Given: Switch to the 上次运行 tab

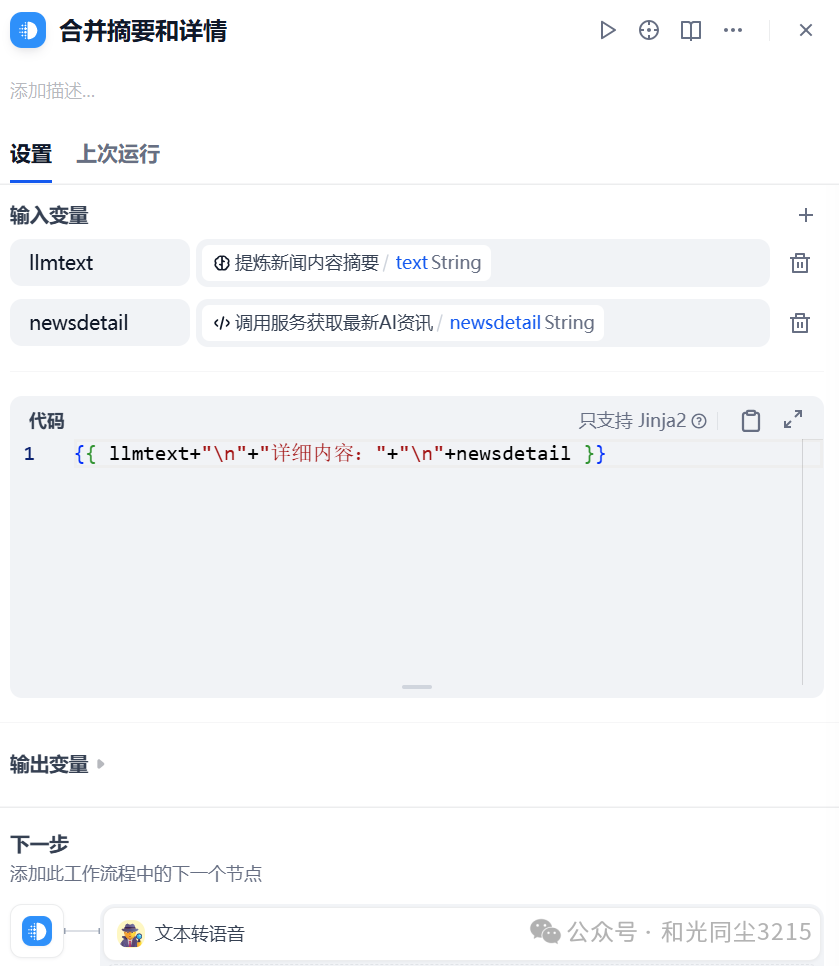Looking at the screenshot, I should pos(118,154).
